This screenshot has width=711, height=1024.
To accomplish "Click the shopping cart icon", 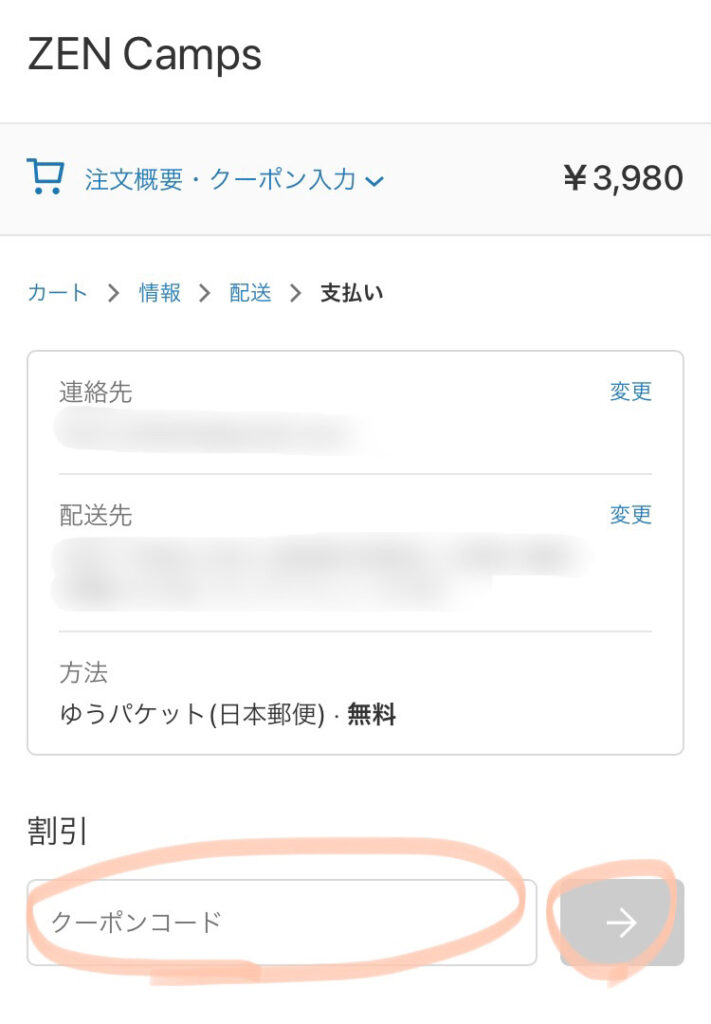I will (x=45, y=177).
